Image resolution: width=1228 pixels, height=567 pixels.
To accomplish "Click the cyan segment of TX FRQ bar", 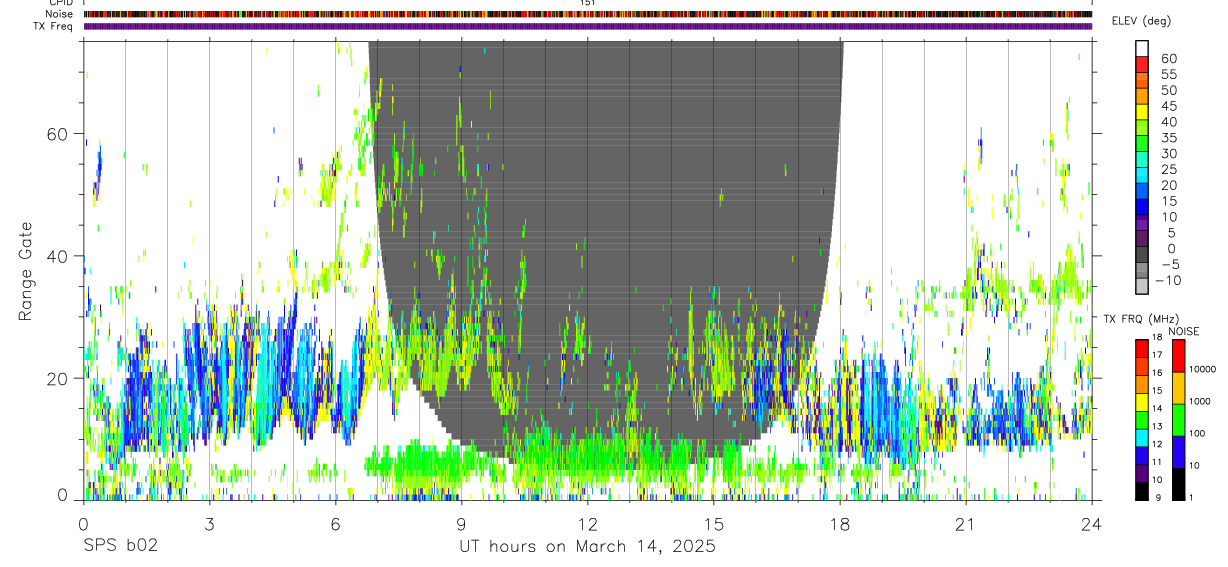I will [x=1141, y=438].
